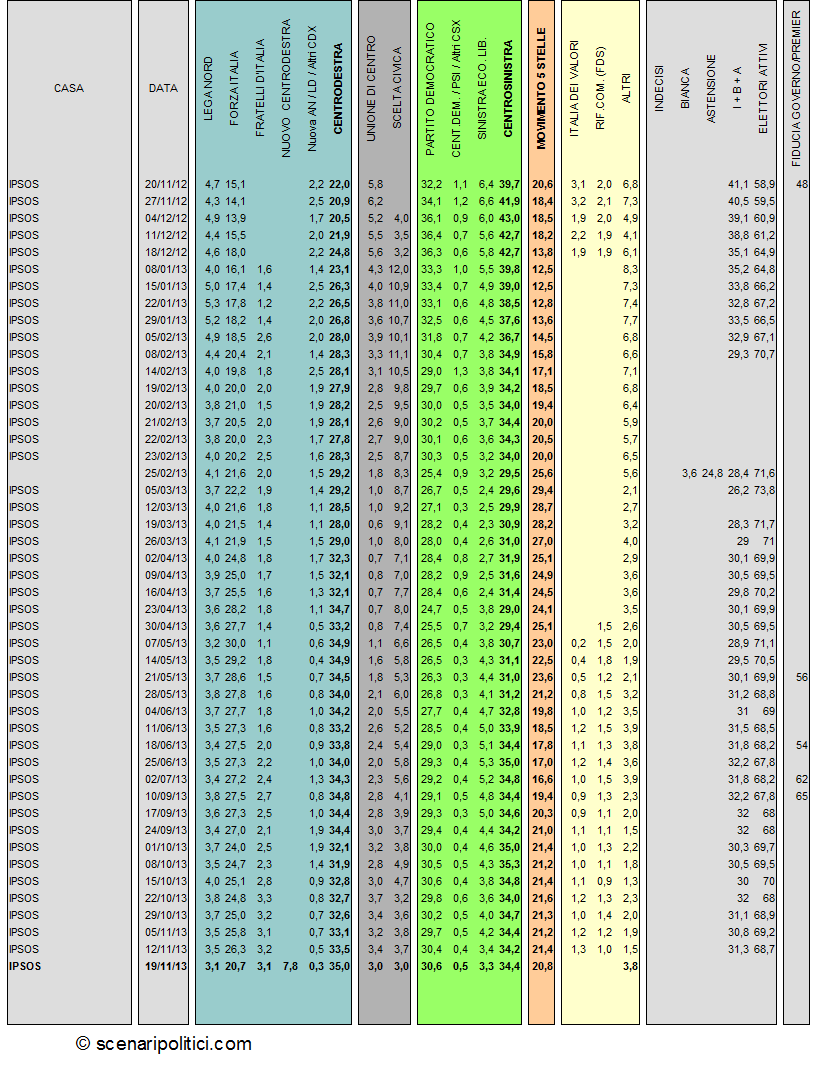Image resolution: width=830 pixels, height=1066 pixels.
Task: Click the date 18/12/12
Action: tap(166, 252)
